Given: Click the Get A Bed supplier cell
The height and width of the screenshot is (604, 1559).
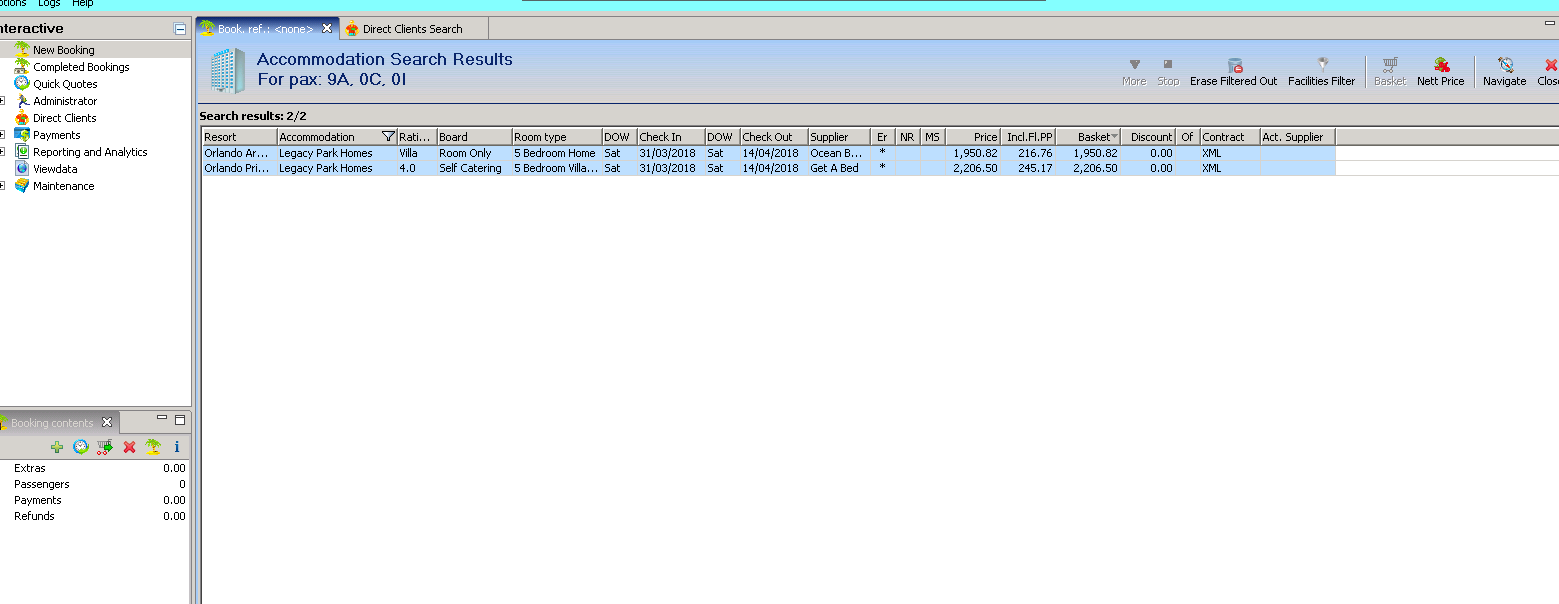Looking at the screenshot, I should coord(839,168).
